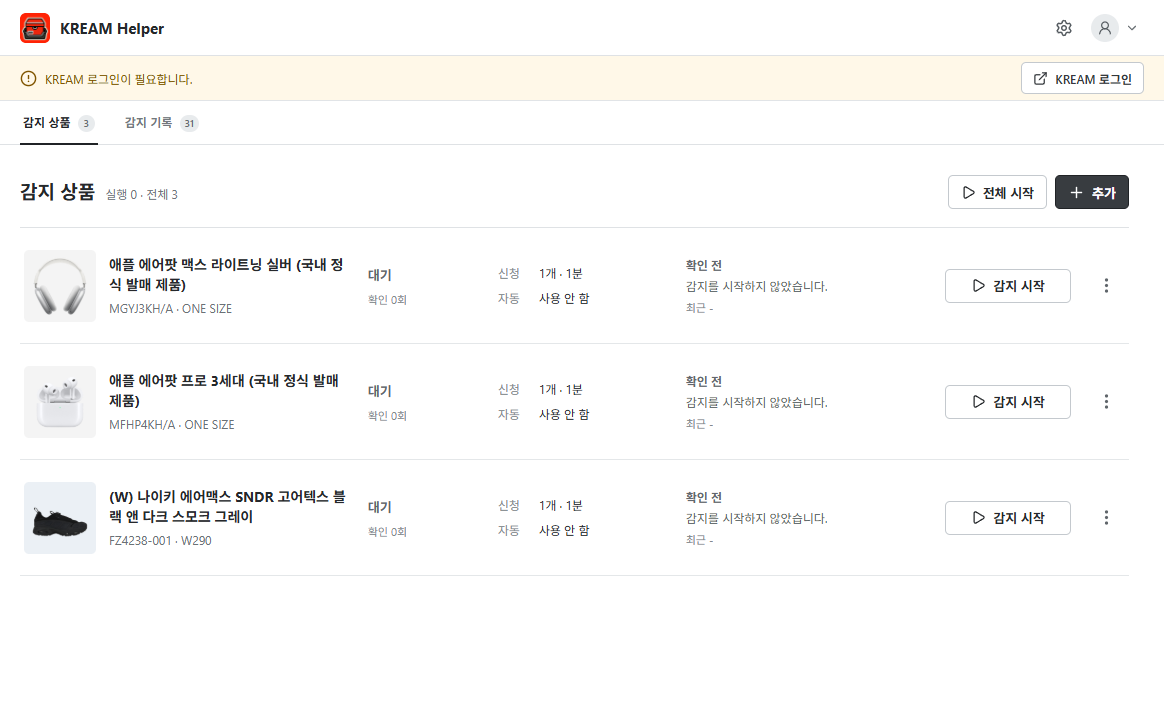1164x721 pixels.
Task: Click the 실행 0 · 전체 3 summary text
Action: tap(142, 195)
